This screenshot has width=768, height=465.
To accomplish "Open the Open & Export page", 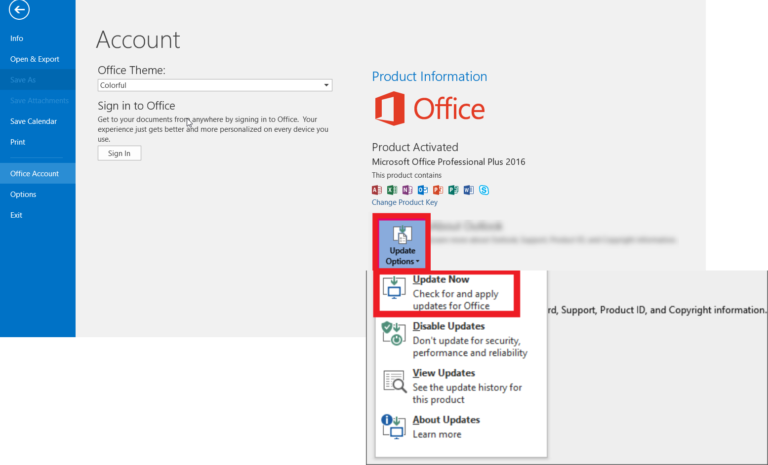I will (34, 59).
